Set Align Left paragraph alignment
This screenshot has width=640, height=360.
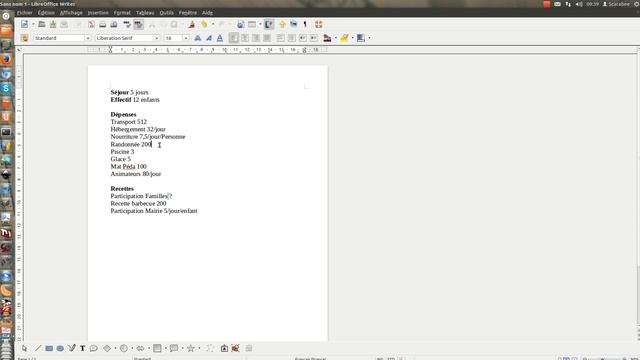coord(233,38)
